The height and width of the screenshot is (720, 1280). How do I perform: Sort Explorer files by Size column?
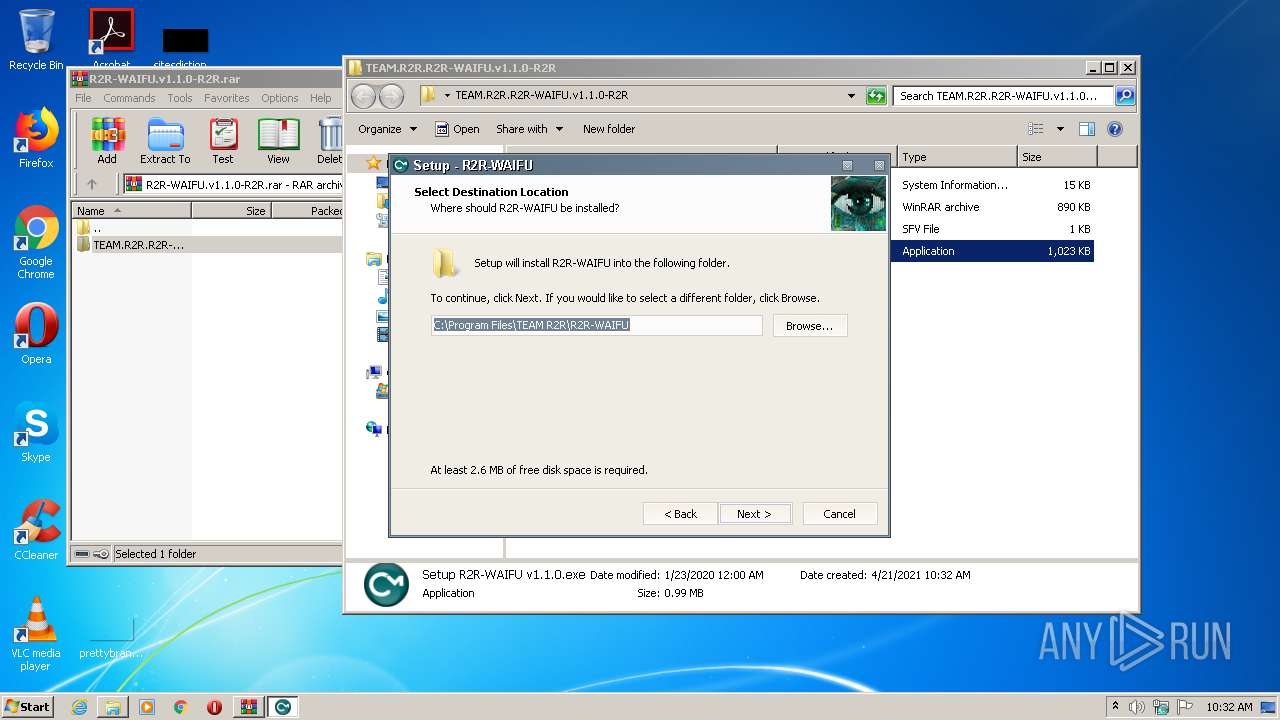point(1057,157)
